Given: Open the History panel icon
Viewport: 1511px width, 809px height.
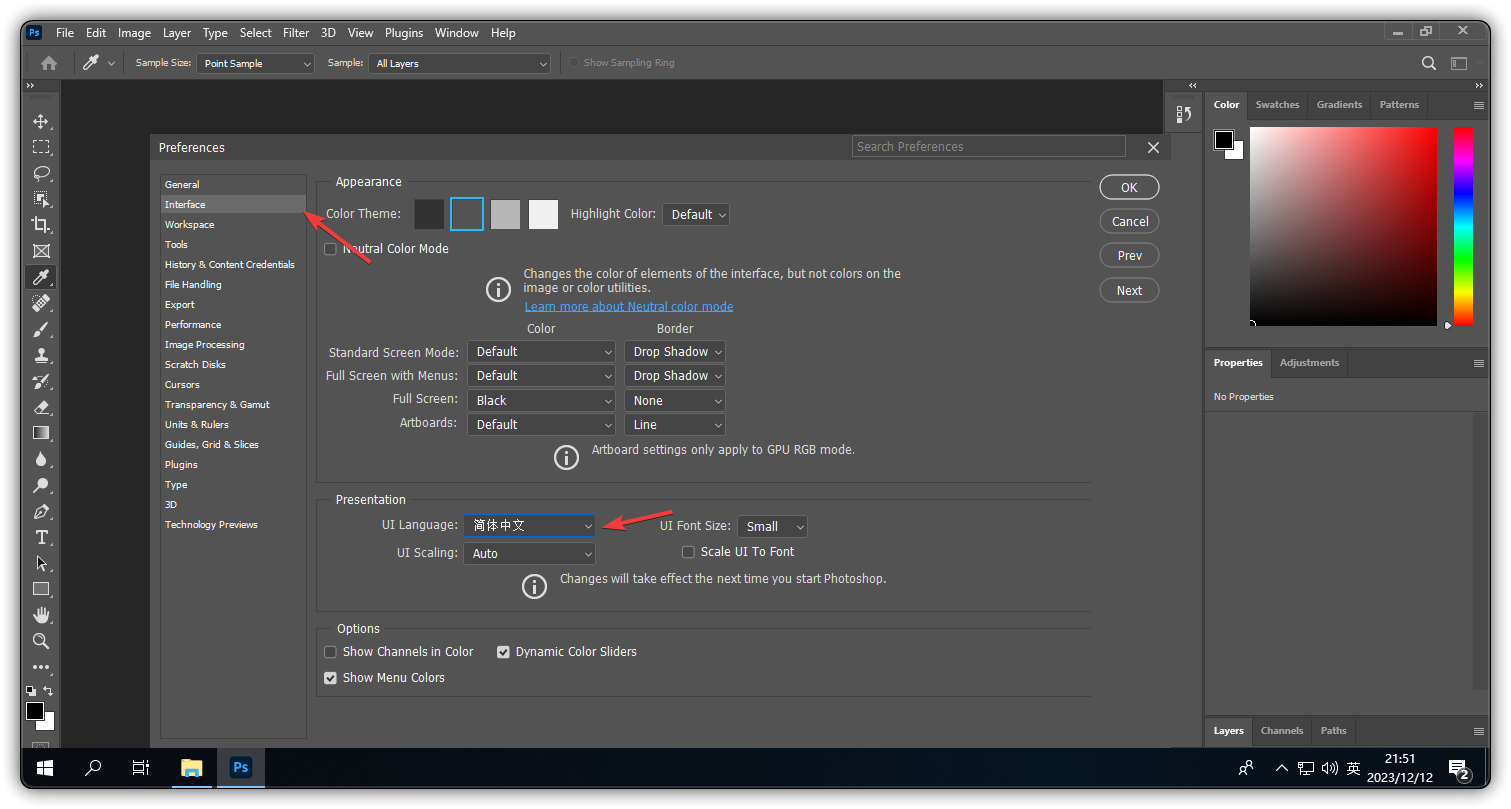Looking at the screenshot, I should point(1184,114).
